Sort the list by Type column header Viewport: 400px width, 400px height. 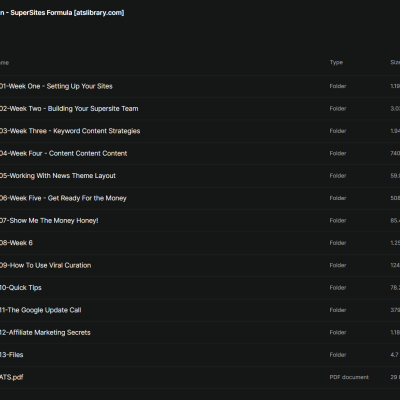pos(336,62)
